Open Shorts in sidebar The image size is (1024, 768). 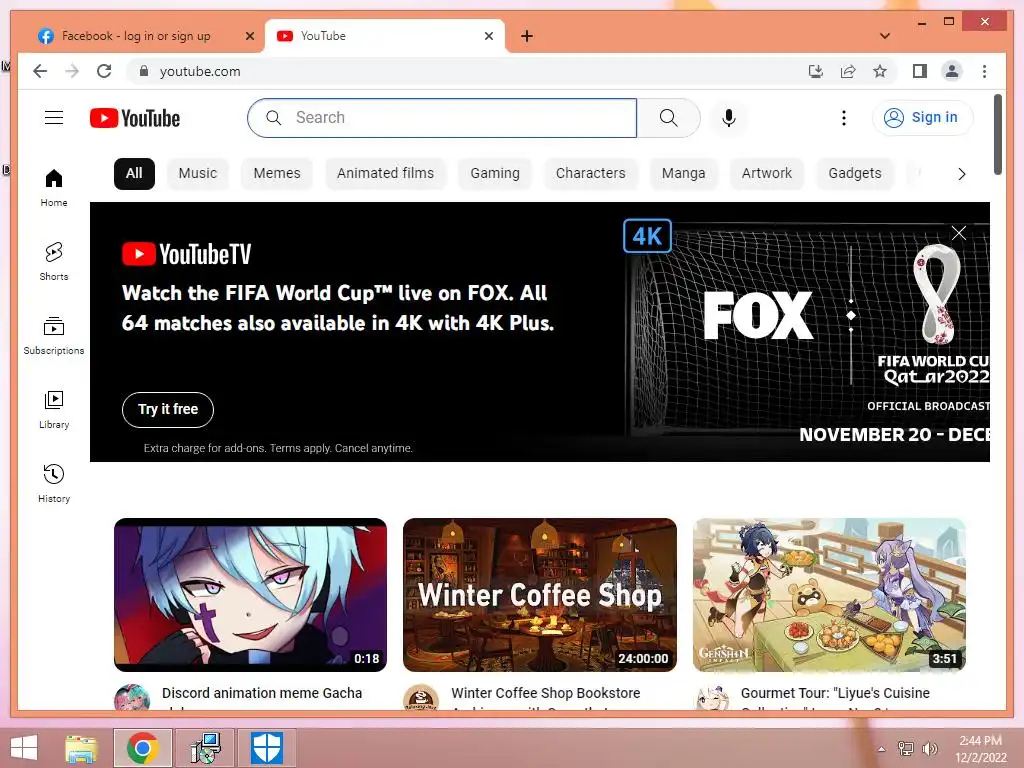tap(54, 261)
